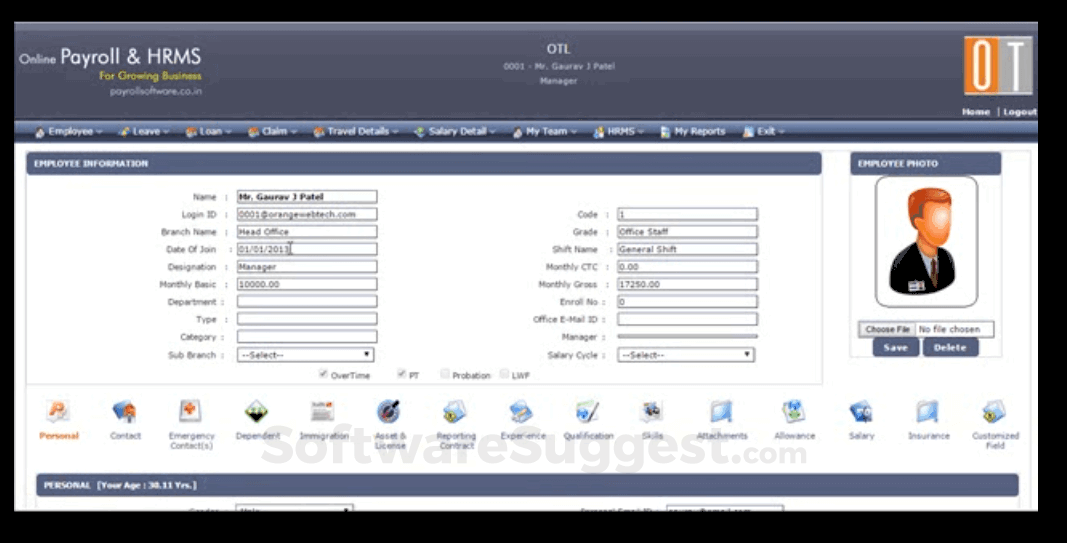Open the Travel Details menu
The image size is (1067, 543).
click(356, 131)
